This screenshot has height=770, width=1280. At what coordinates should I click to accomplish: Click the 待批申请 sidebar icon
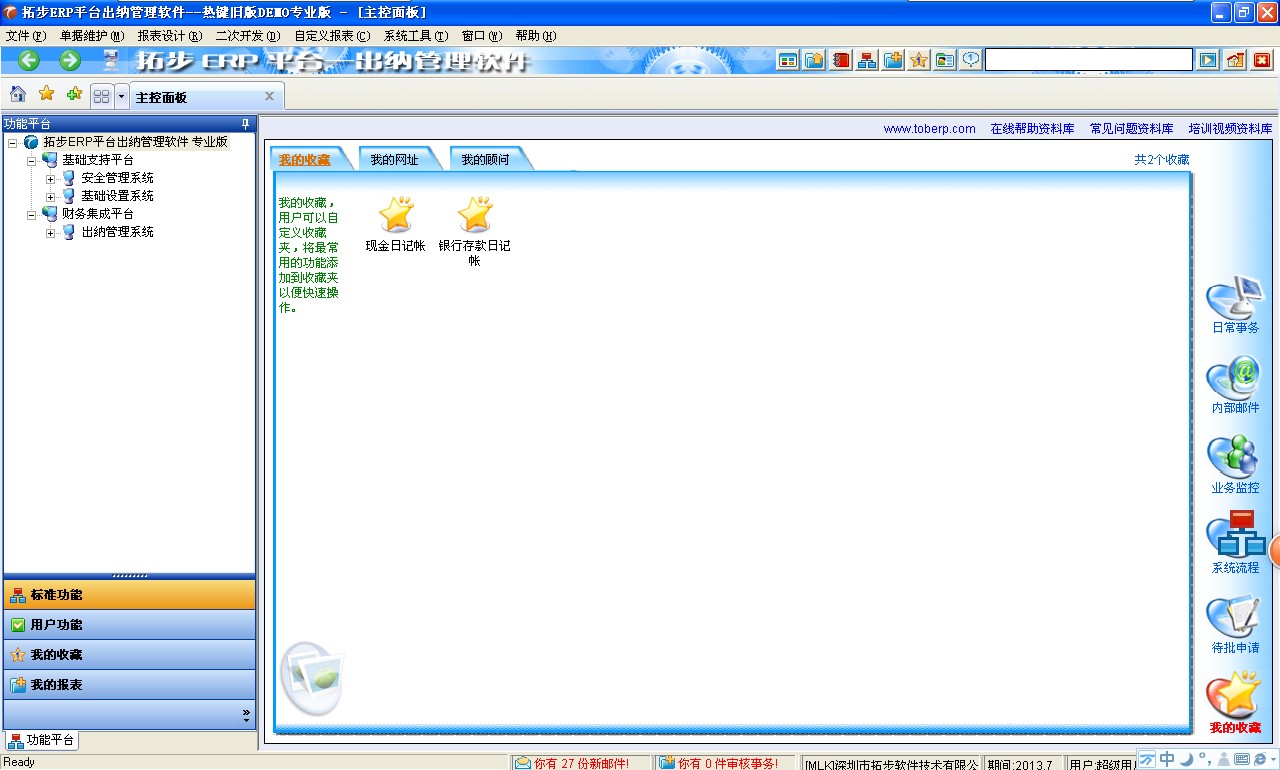click(1235, 620)
